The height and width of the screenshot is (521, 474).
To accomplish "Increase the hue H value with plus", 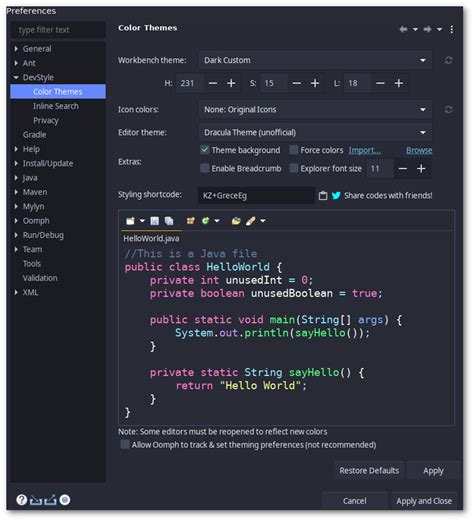I will (x=231, y=83).
